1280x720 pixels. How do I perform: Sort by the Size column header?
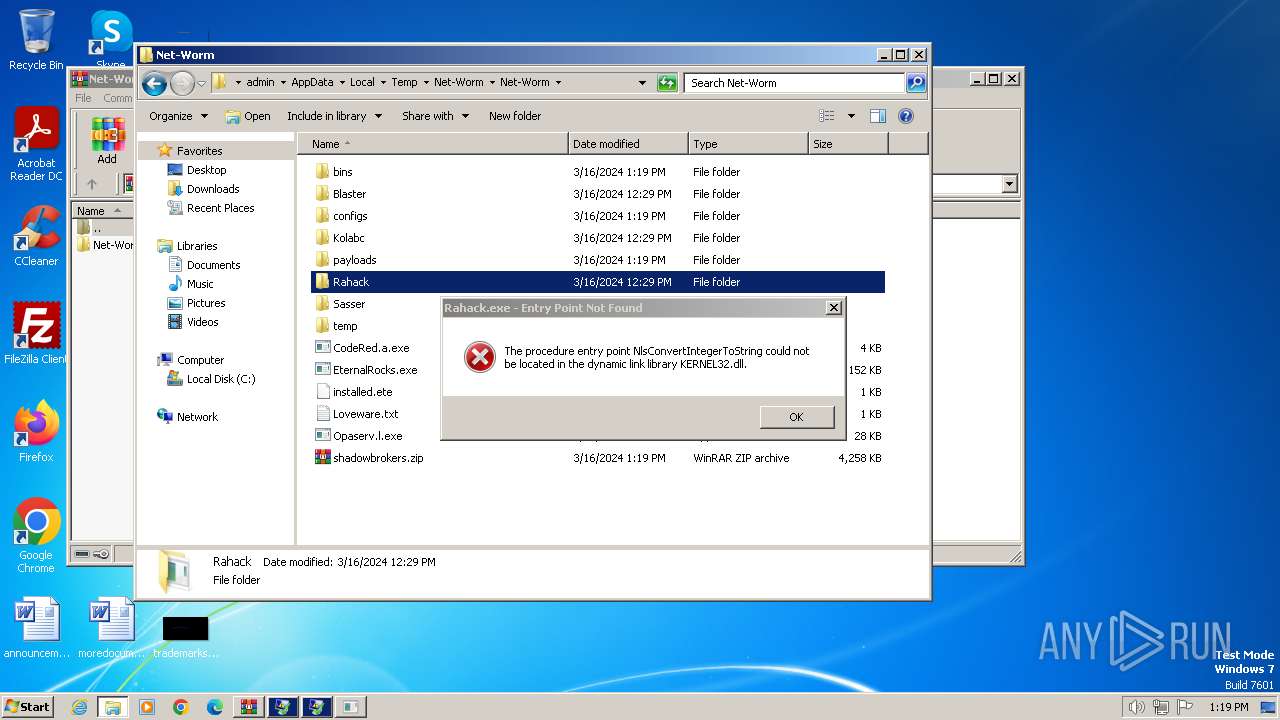click(x=848, y=144)
